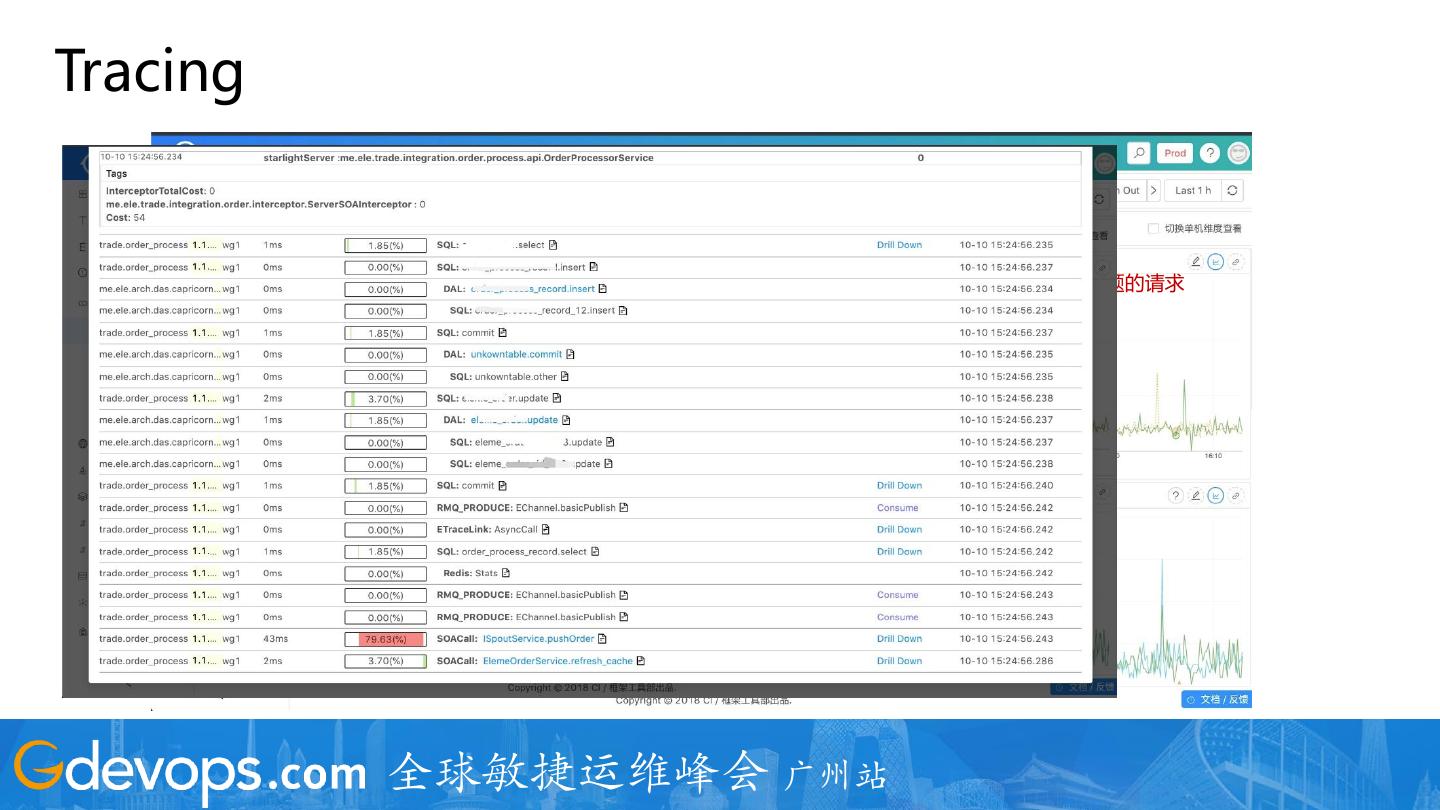Switch the Prod environment button
Viewport: 1440px width, 810px height.
(x=1175, y=153)
